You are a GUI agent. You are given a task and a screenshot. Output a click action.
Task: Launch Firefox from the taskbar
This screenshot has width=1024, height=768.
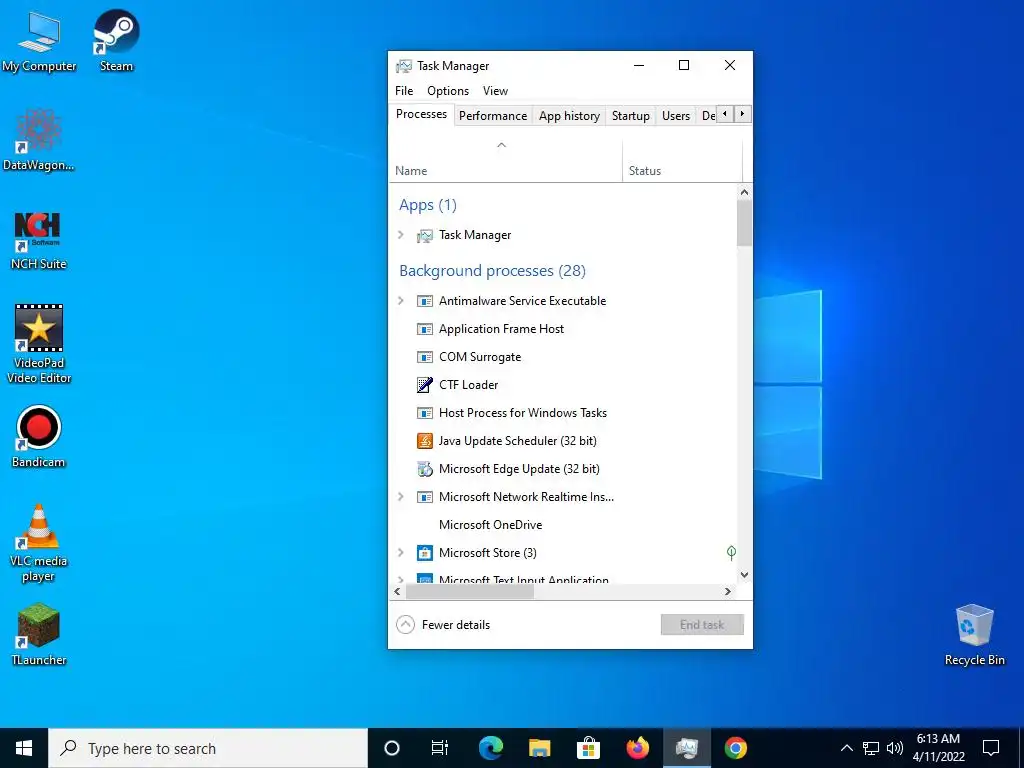tap(637, 748)
